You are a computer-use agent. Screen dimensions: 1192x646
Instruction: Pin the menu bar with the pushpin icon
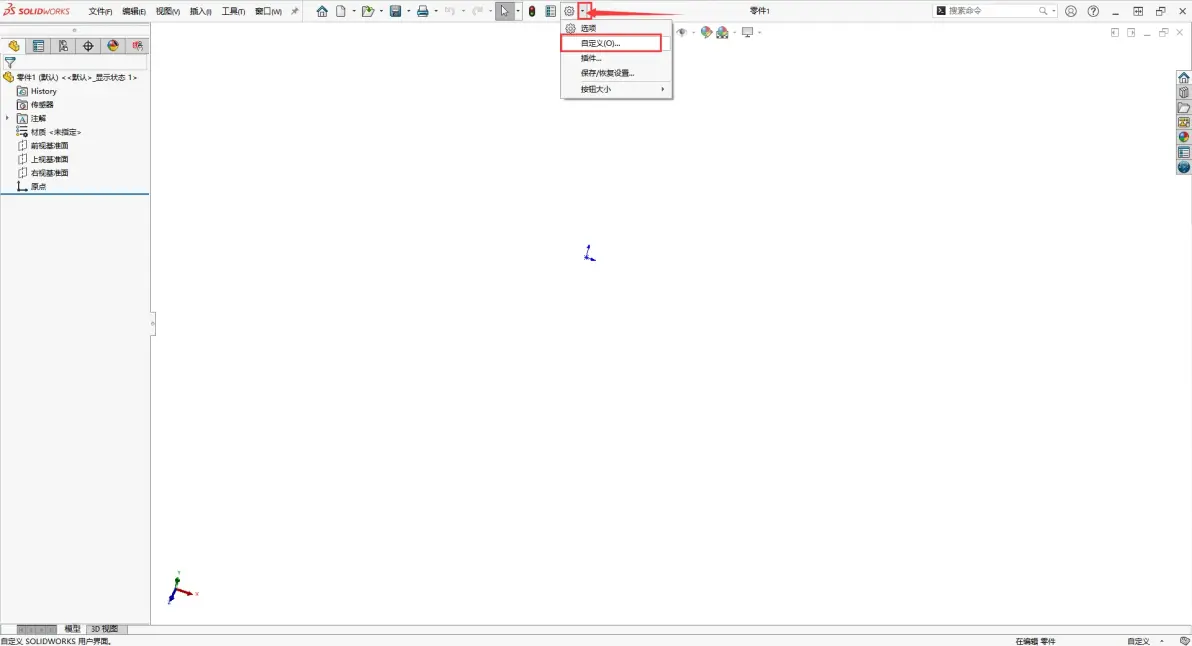(295, 11)
